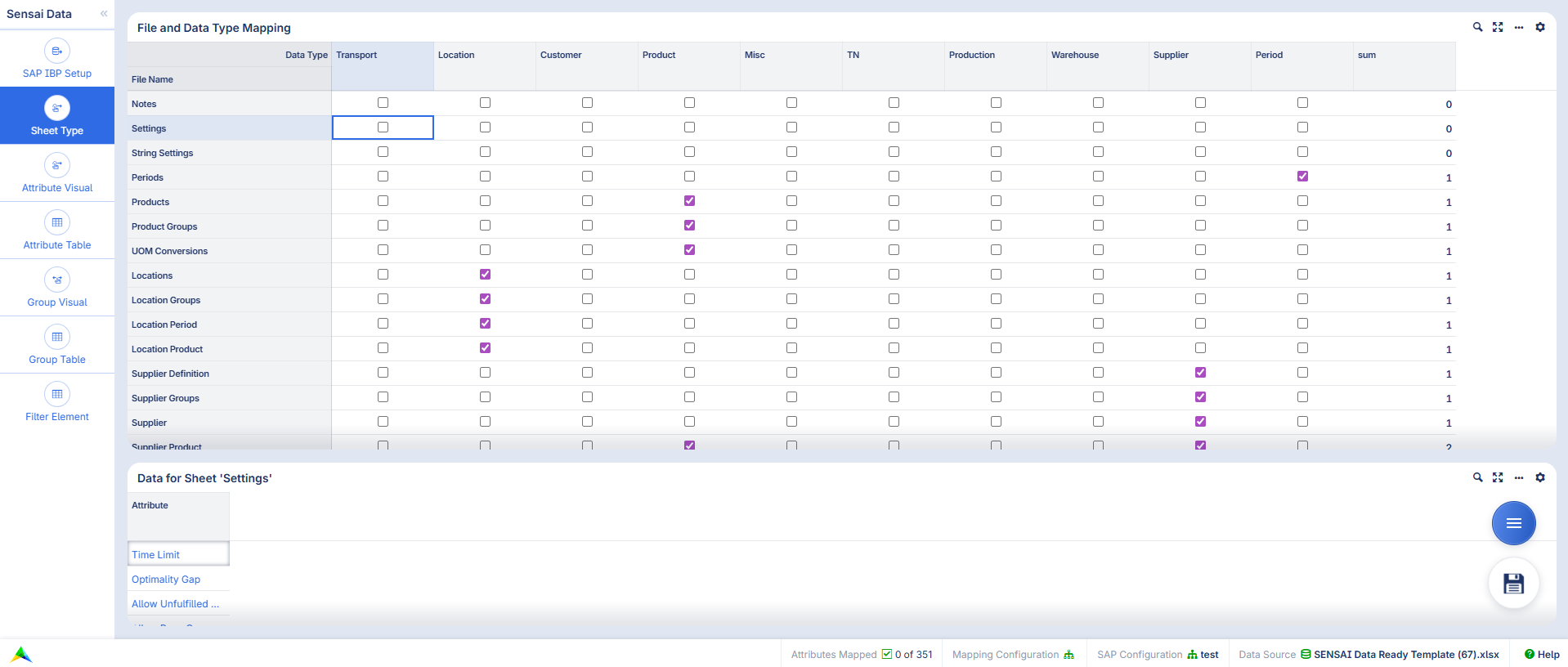Open more options in Data for Sheet panel
The width and height of the screenshot is (1568, 667).
[1518, 478]
